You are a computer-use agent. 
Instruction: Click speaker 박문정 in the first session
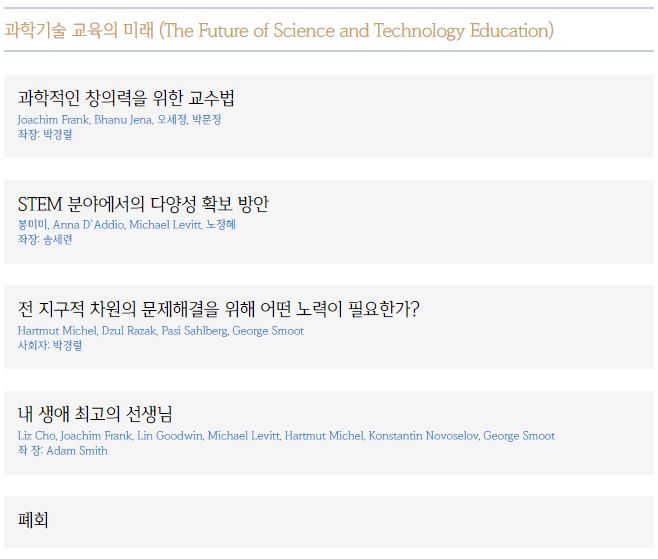[x=206, y=120]
